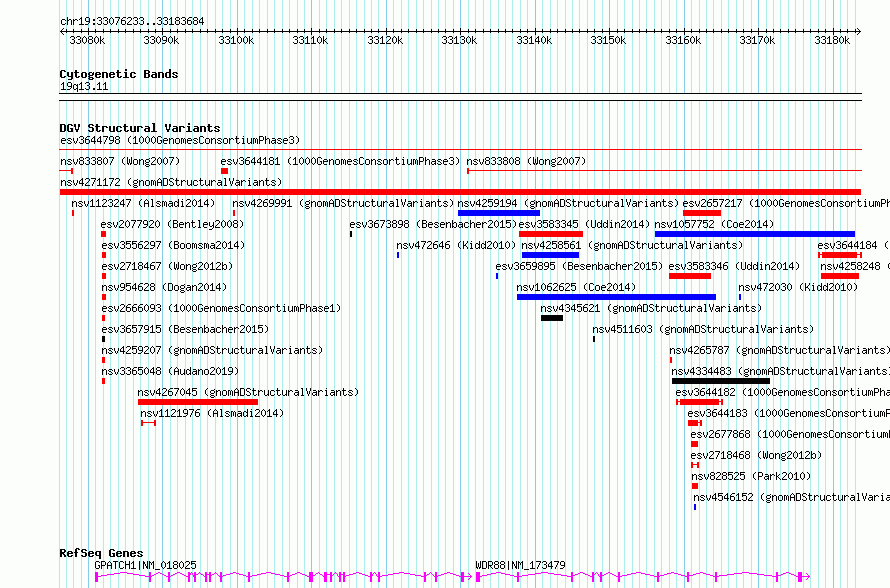Click the black nsv4334483 variant bar

721,381
